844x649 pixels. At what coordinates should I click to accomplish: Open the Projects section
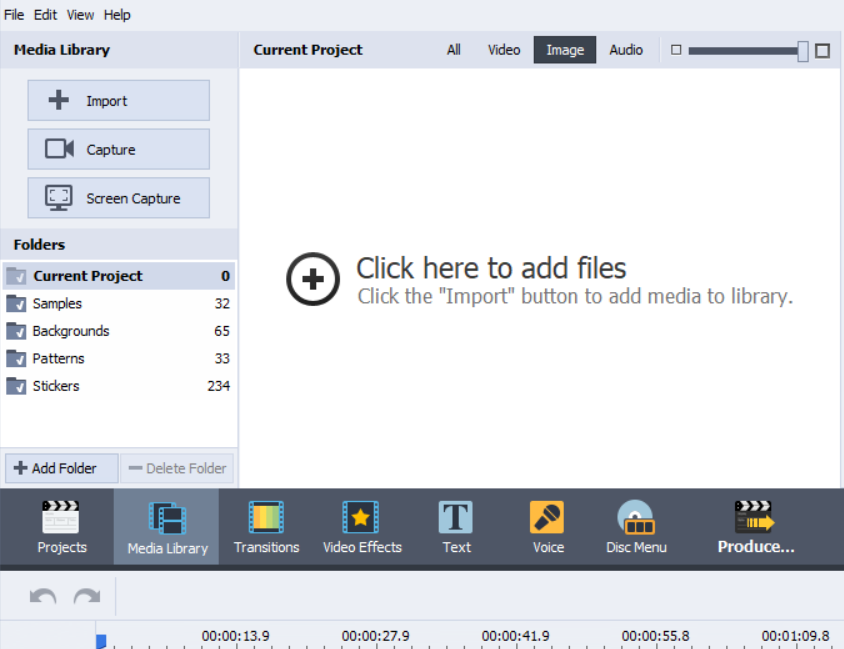[x=61, y=527]
